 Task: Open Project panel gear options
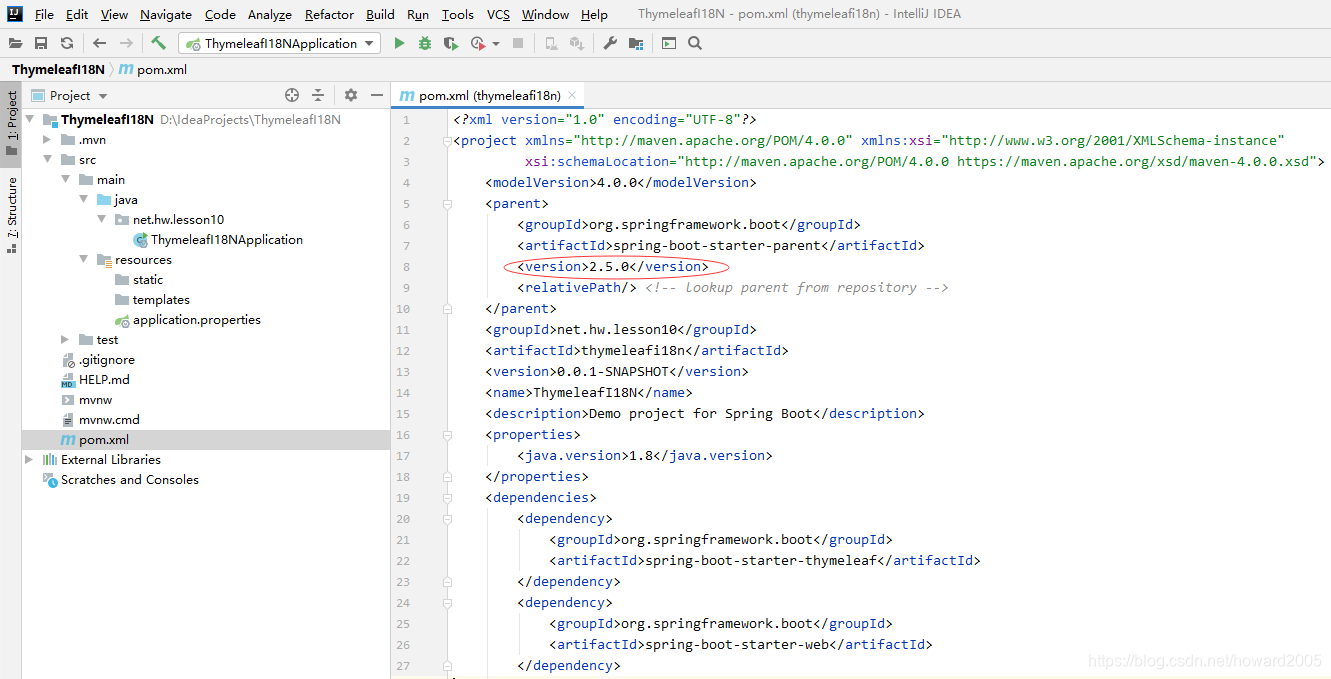coord(351,95)
